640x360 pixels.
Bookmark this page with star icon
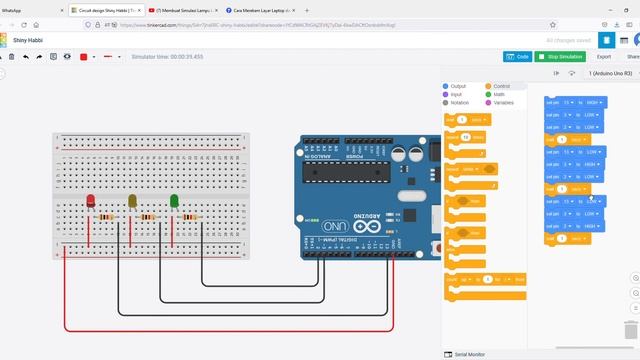pyautogui.click(x=553, y=25)
